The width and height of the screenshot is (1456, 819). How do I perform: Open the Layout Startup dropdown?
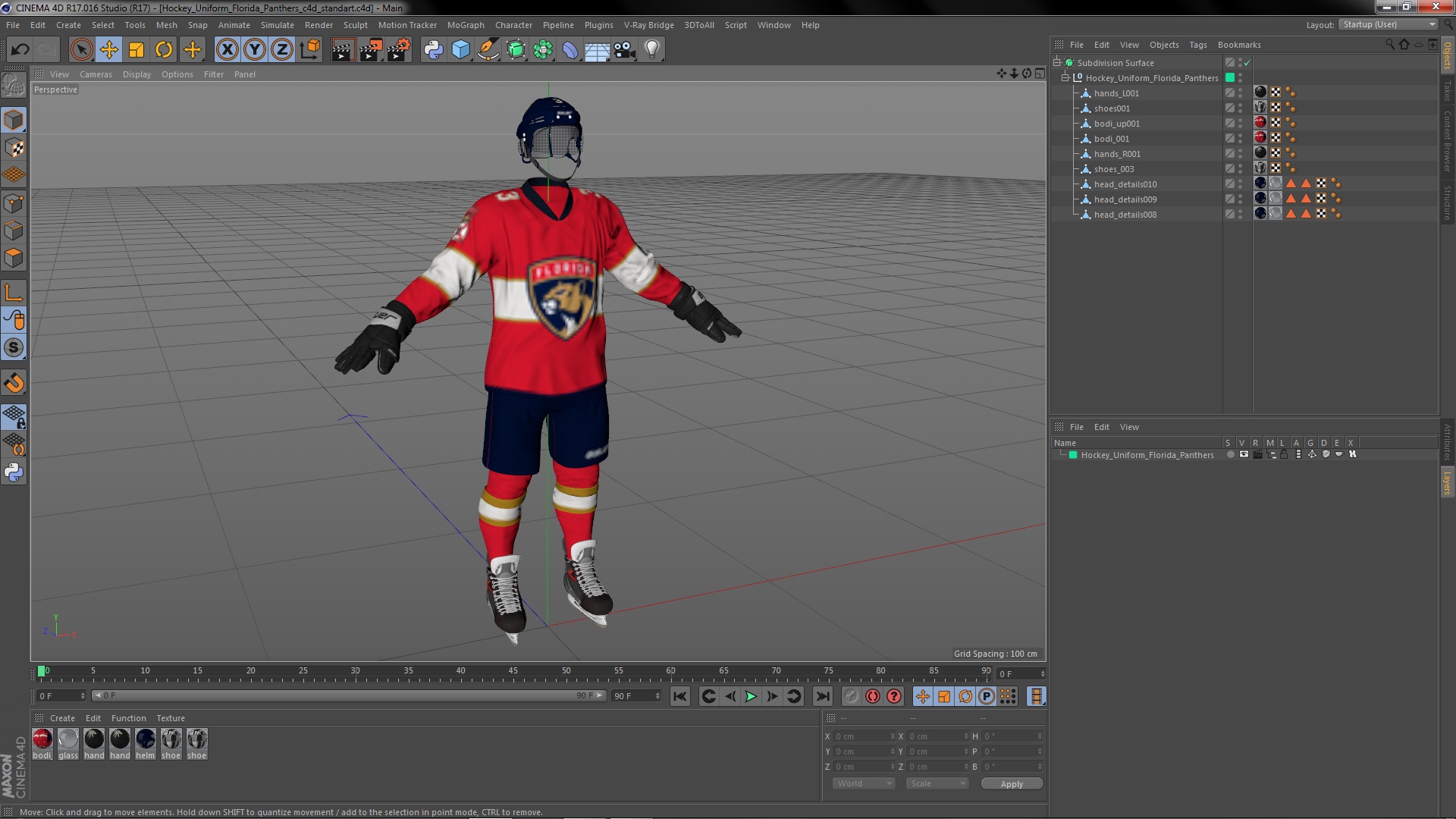click(1388, 25)
